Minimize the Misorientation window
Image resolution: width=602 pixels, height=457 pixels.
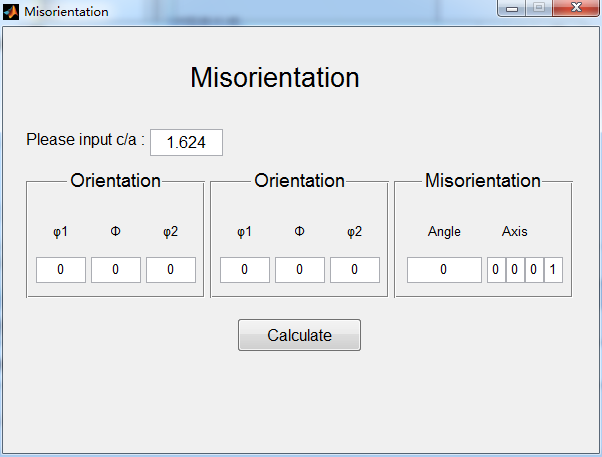[513, 9]
